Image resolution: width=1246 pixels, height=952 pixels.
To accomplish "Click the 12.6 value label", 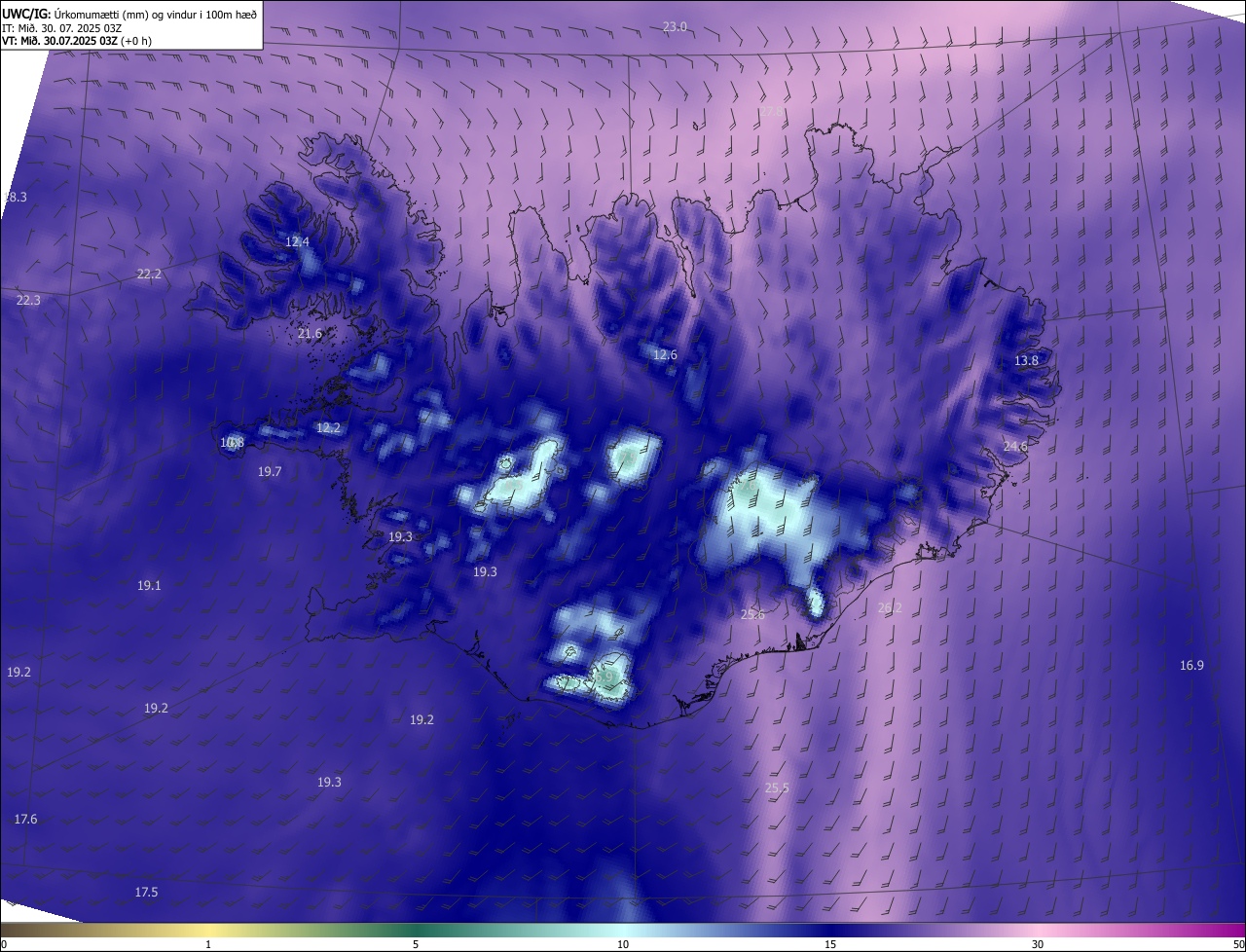I will [x=665, y=354].
